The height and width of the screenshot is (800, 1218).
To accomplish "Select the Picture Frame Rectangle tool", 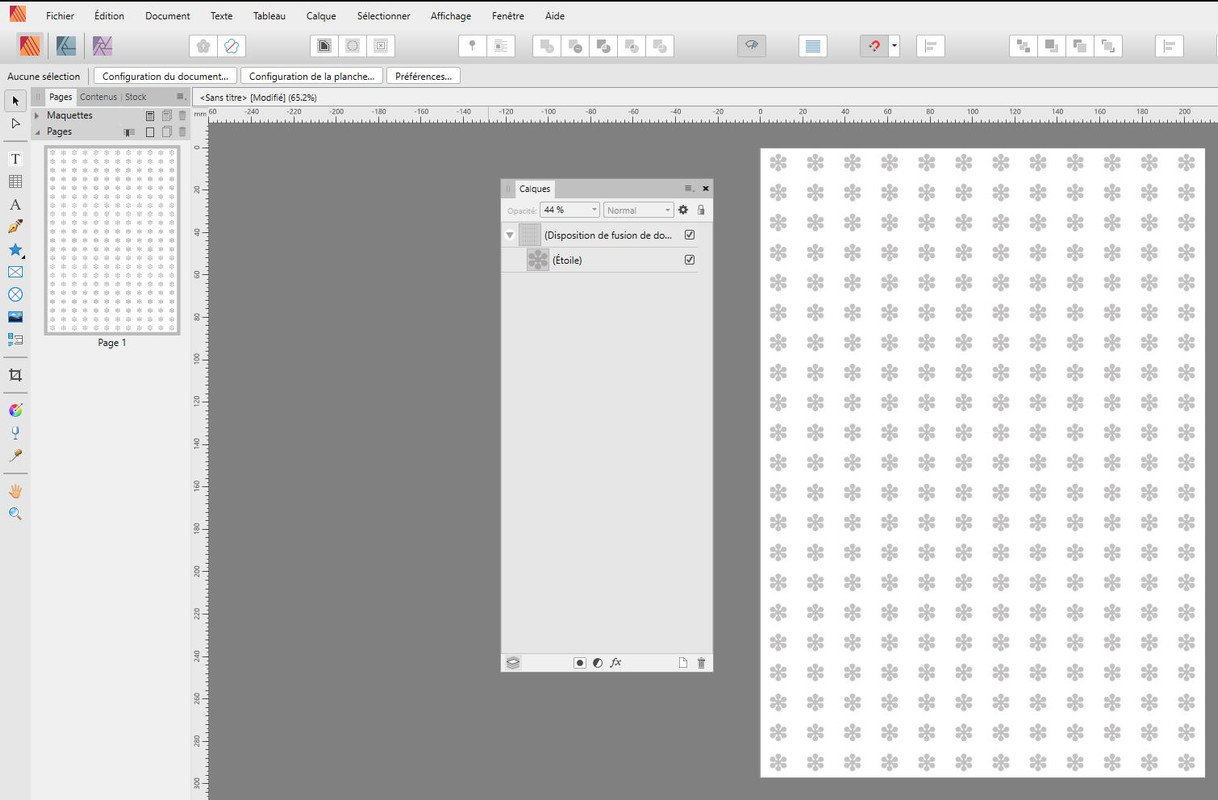I will (x=15, y=272).
